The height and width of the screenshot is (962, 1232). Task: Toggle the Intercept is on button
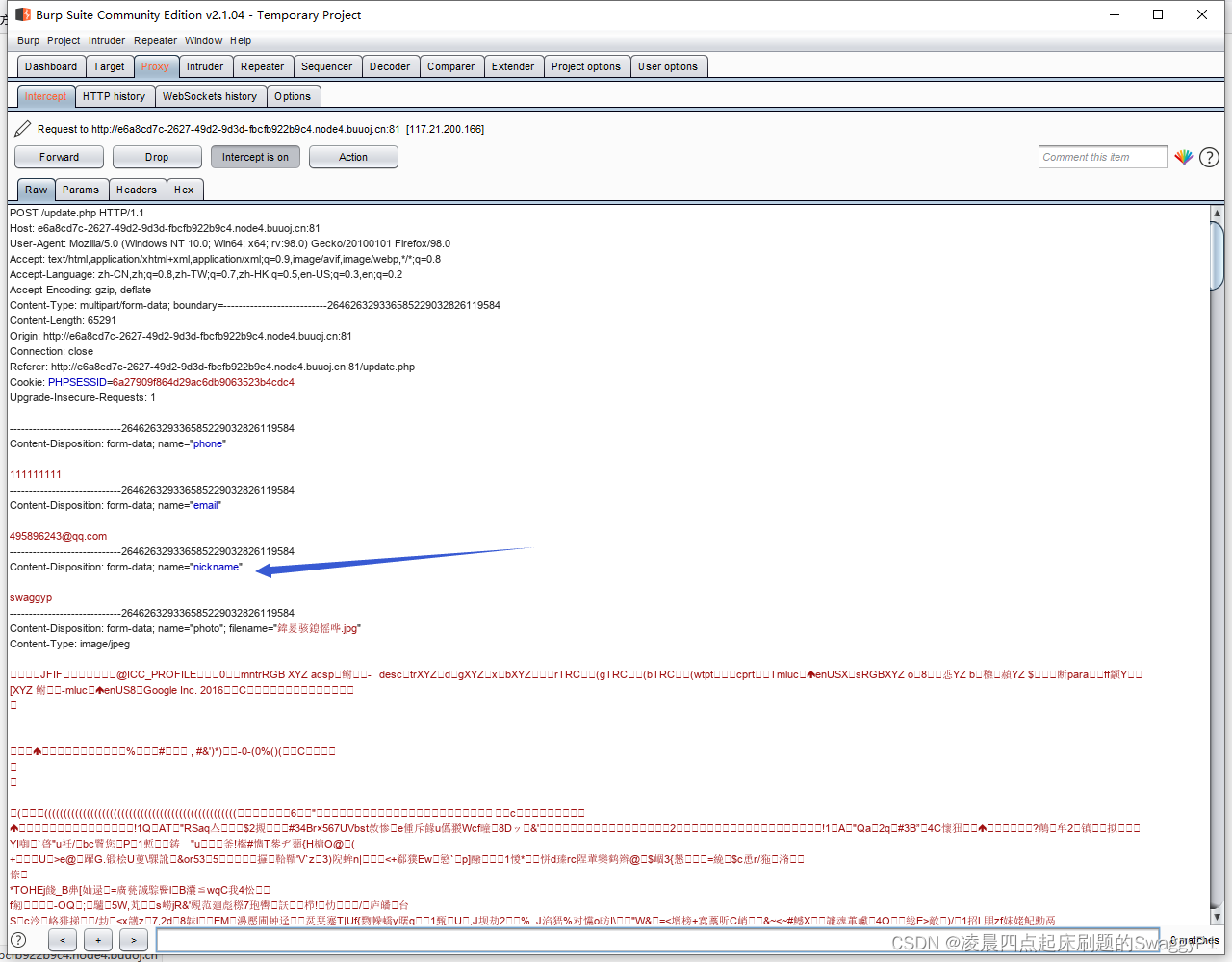pyautogui.click(x=255, y=157)
